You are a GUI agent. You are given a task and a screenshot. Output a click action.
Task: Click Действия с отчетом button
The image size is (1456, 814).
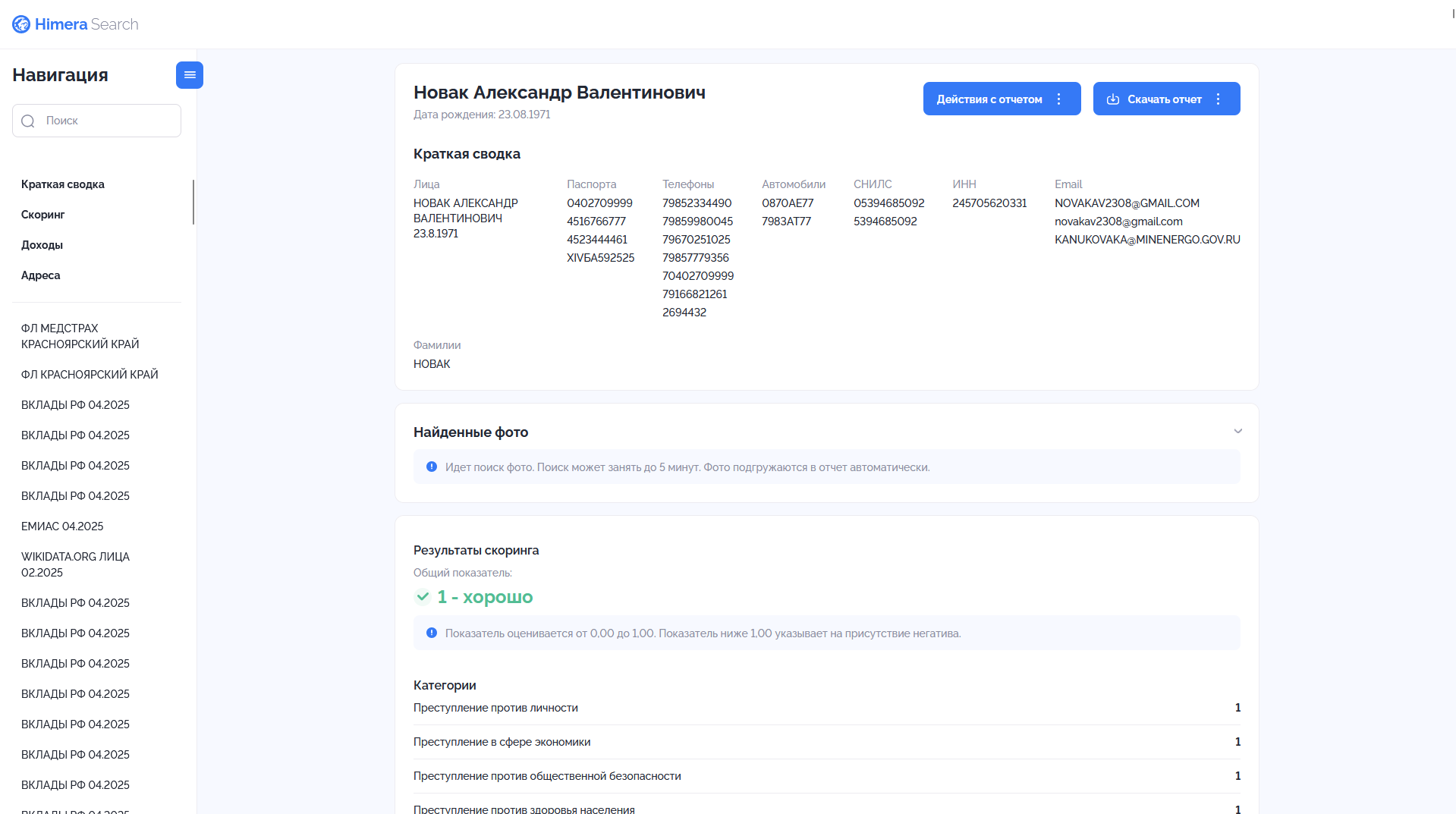click(x=1002, y=99)
